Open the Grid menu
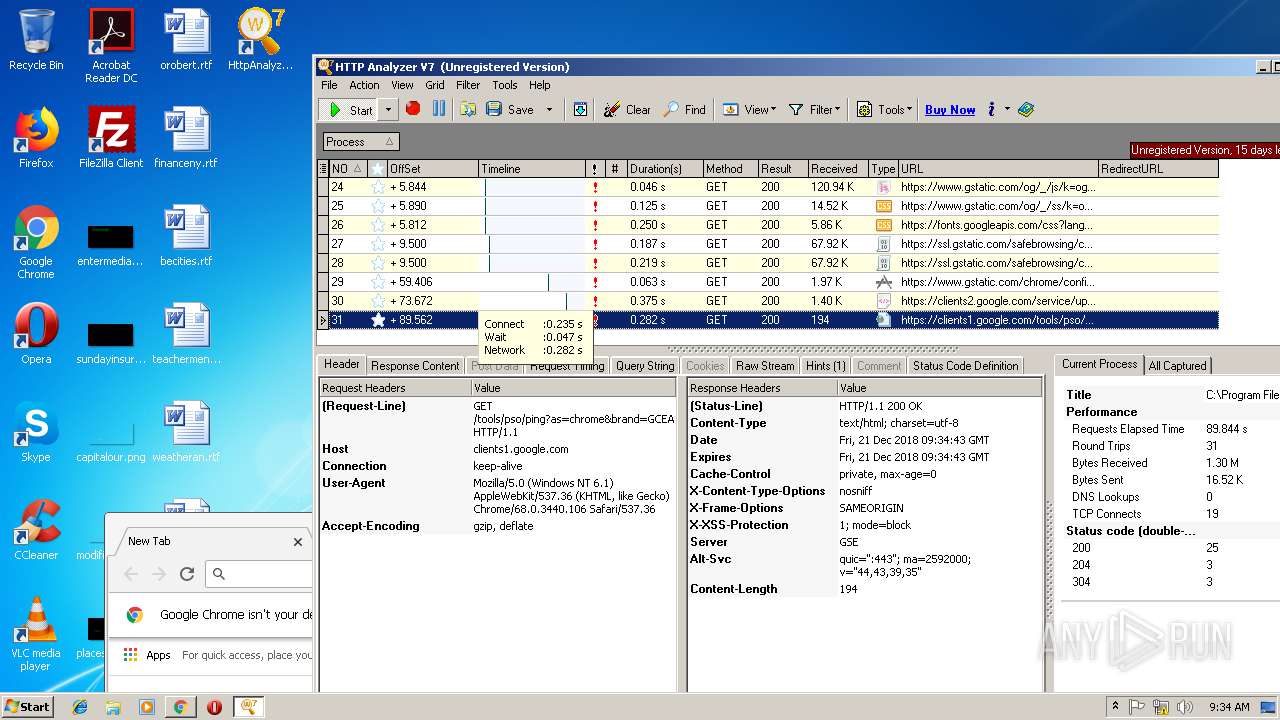This screenshot has height=720, width=1280. [x=435, y=85]
